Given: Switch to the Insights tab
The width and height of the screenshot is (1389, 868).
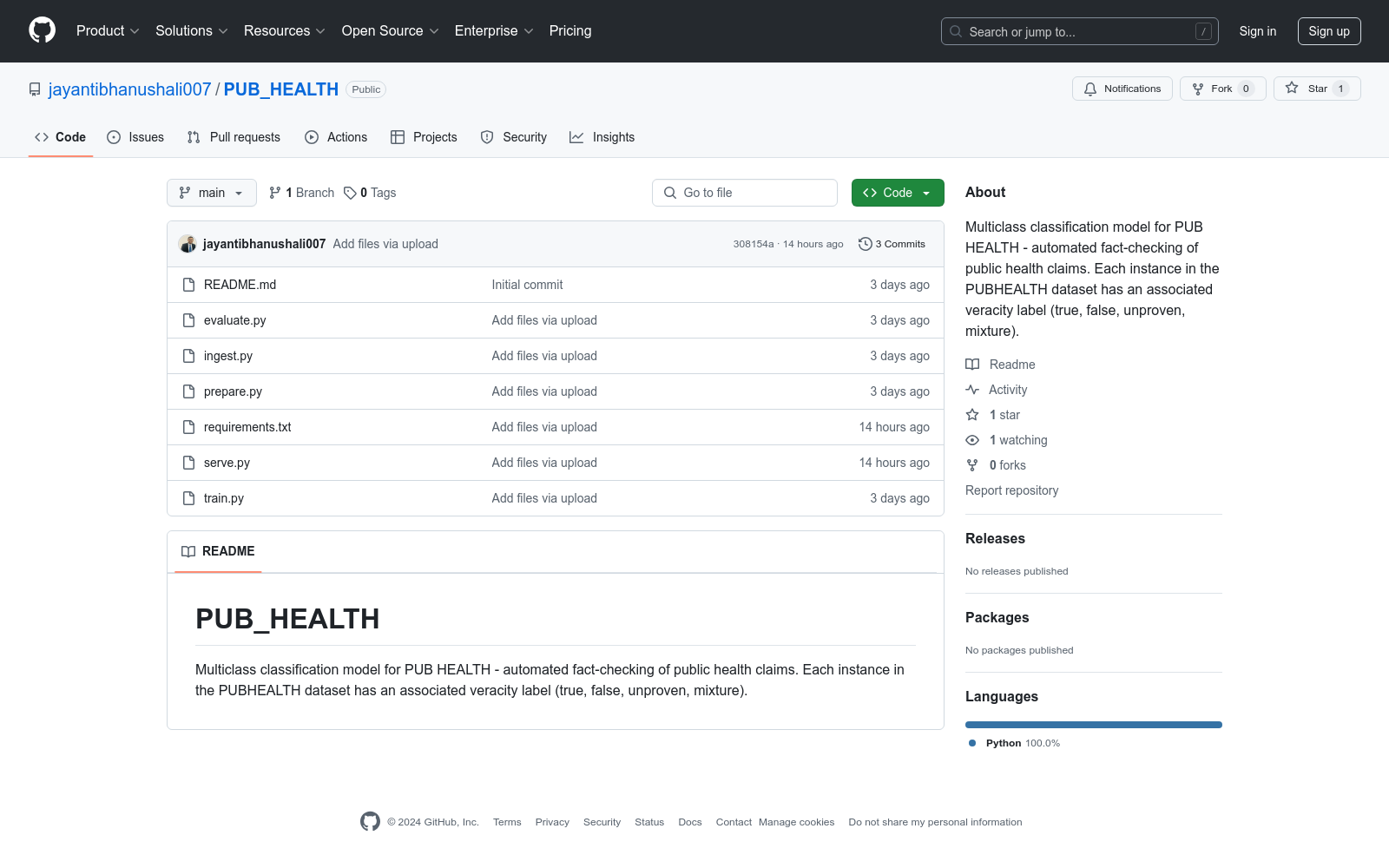Looking at the screenshot, I should (602, 137).
